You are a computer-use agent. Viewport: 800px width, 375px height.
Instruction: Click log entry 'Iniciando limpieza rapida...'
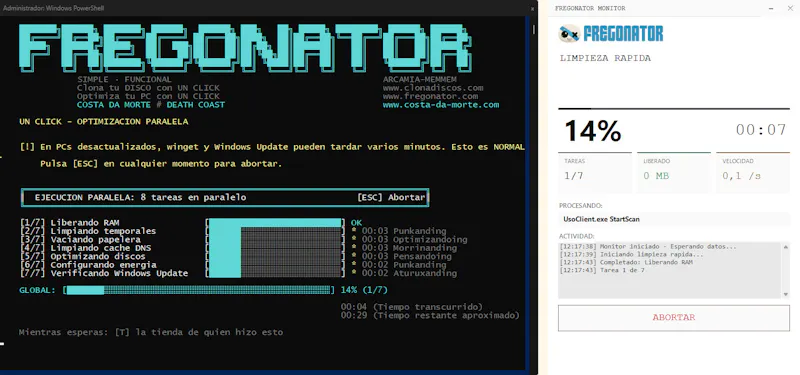coord(631,254)
